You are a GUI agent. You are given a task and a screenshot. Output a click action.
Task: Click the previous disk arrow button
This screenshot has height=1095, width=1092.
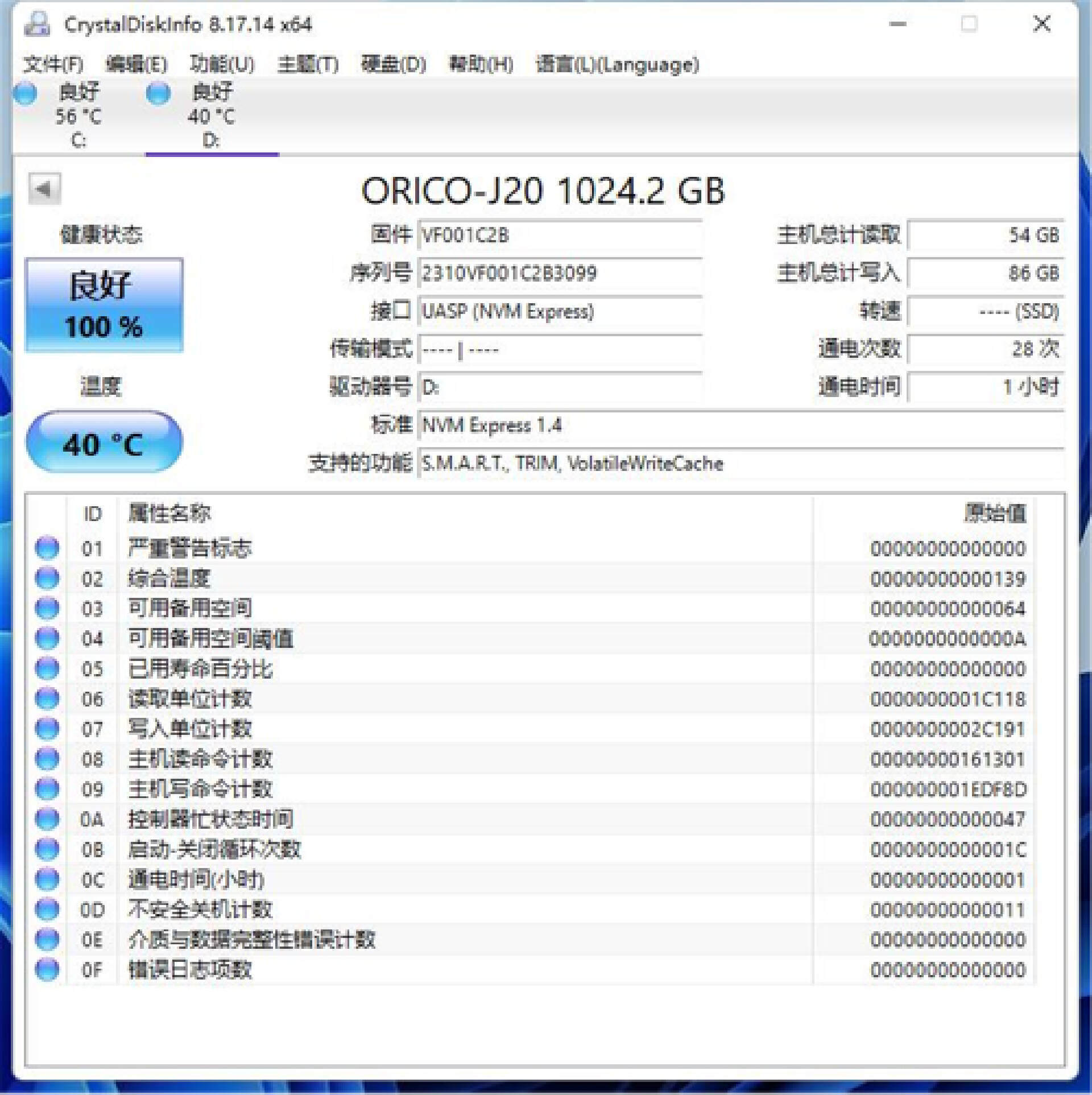tap(44, 189)
